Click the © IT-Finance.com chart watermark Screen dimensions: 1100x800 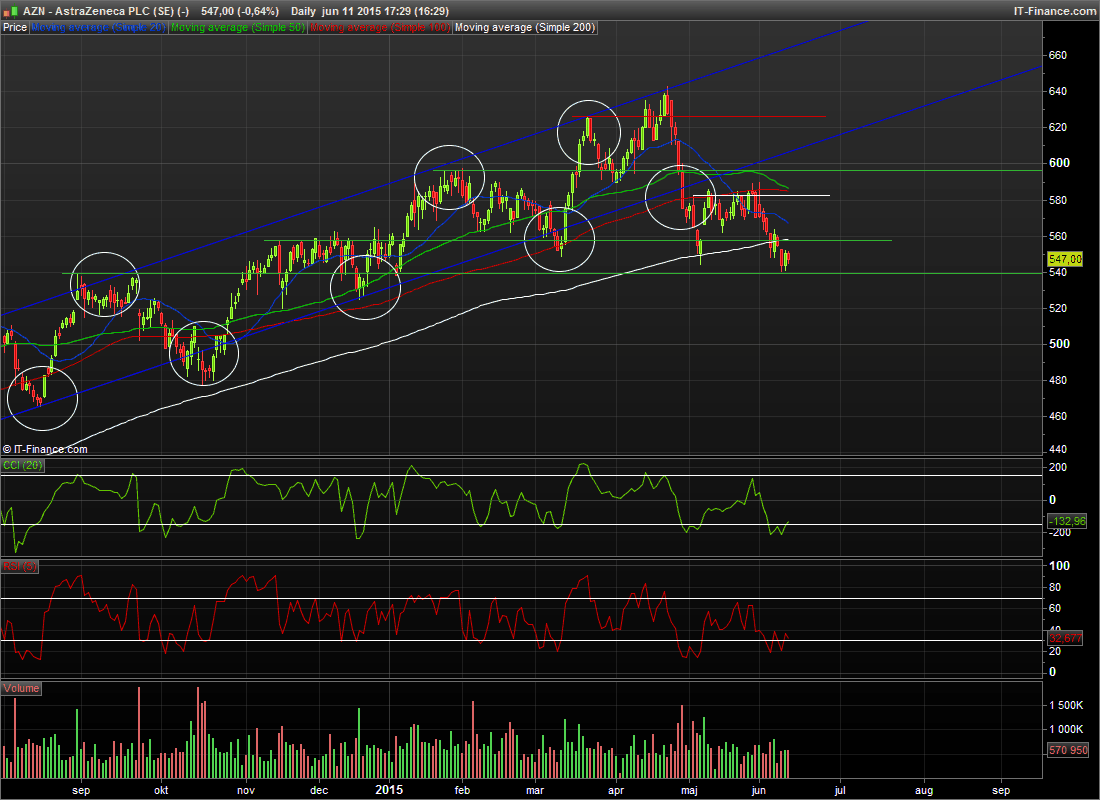point(46,449)
